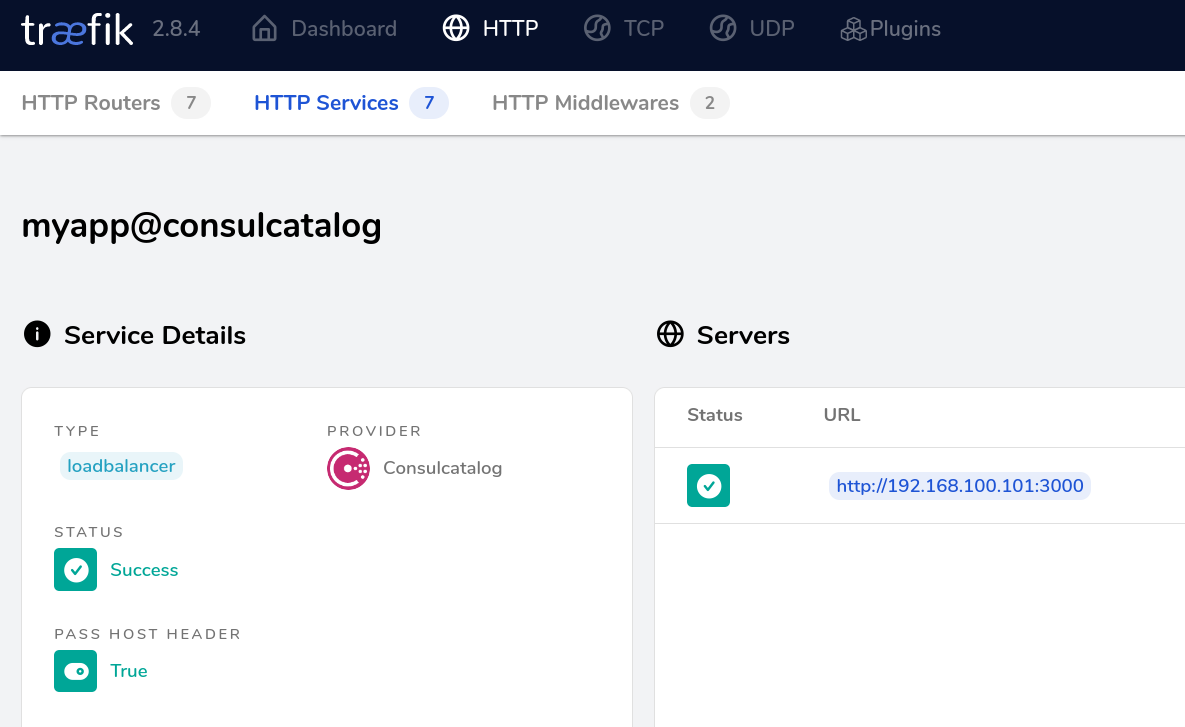
Task: Select the HTTP Services tab
Action: (326, 103)
